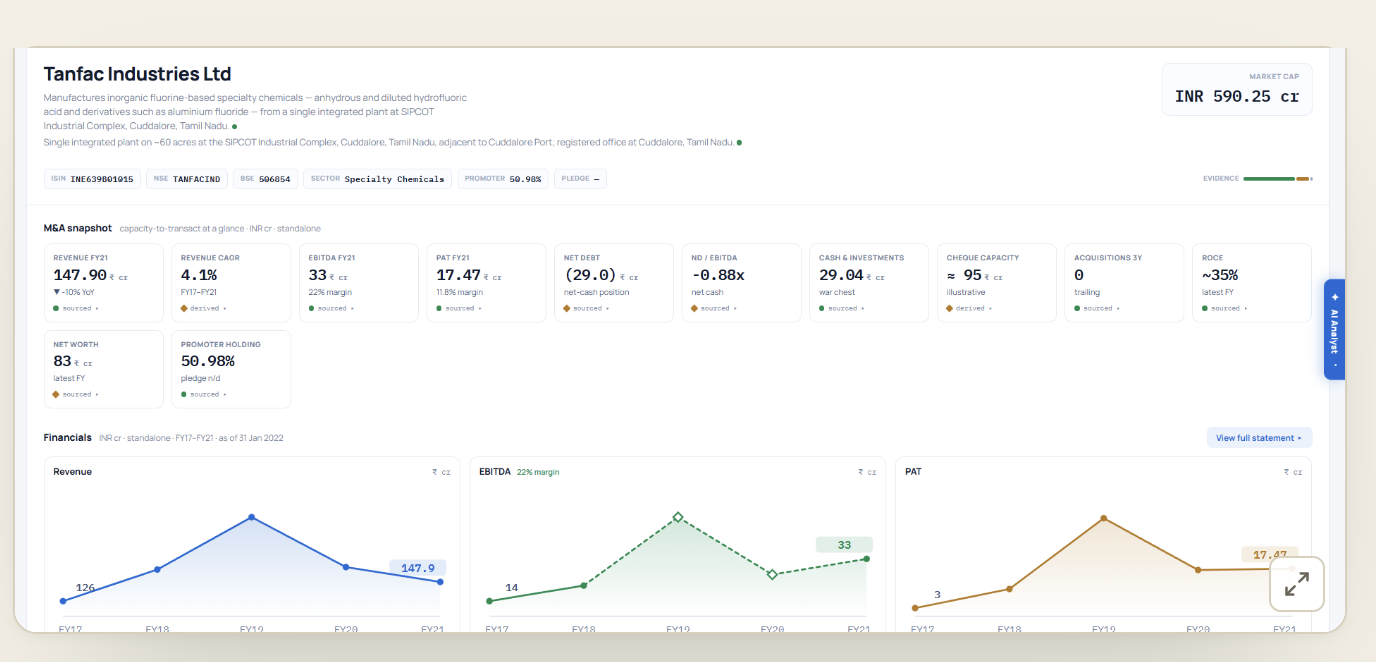Click the BSE 506854 chip

point(265,179)
